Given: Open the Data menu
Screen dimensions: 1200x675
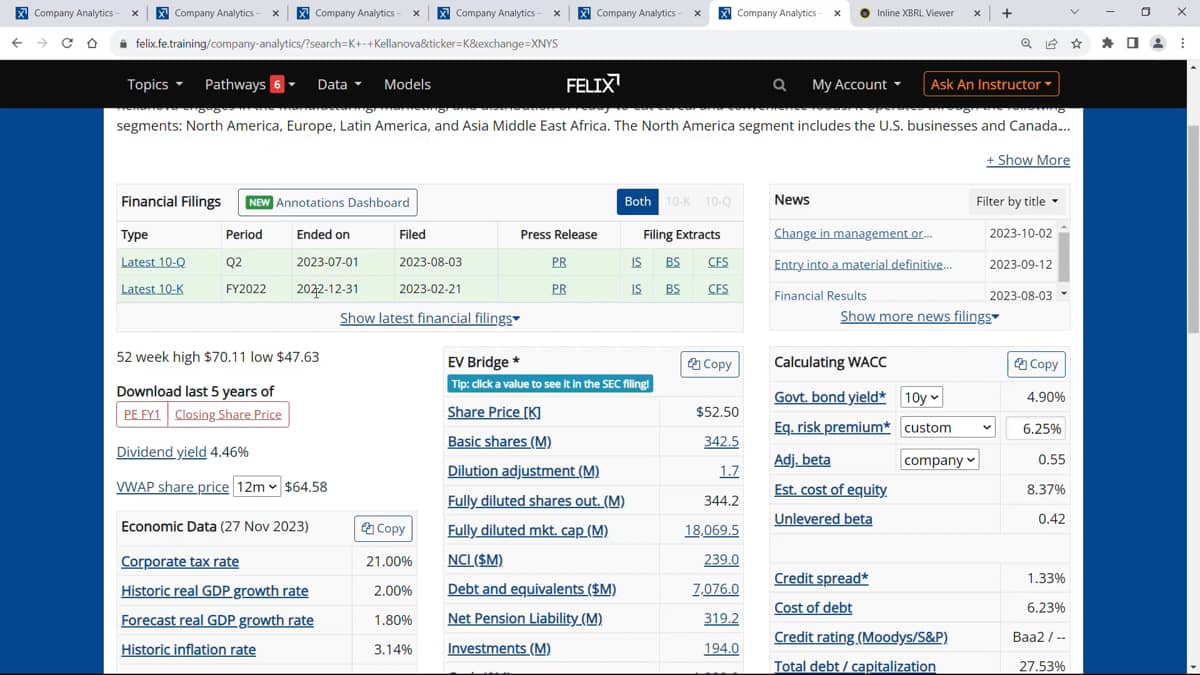Looking at the screenshot, I should tap(339, 84).
